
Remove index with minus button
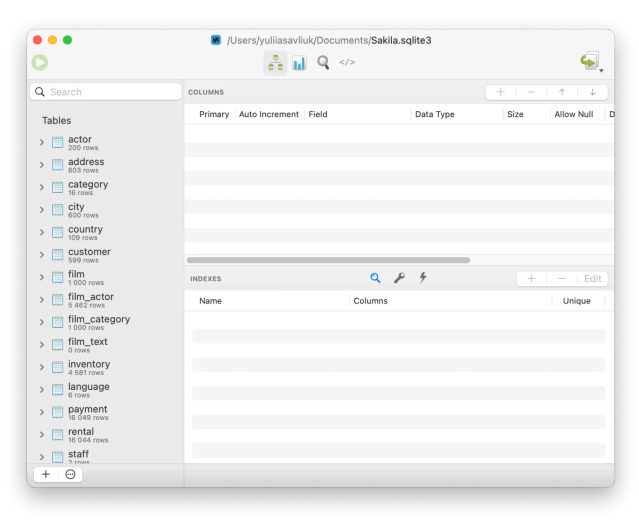point(562,279)
